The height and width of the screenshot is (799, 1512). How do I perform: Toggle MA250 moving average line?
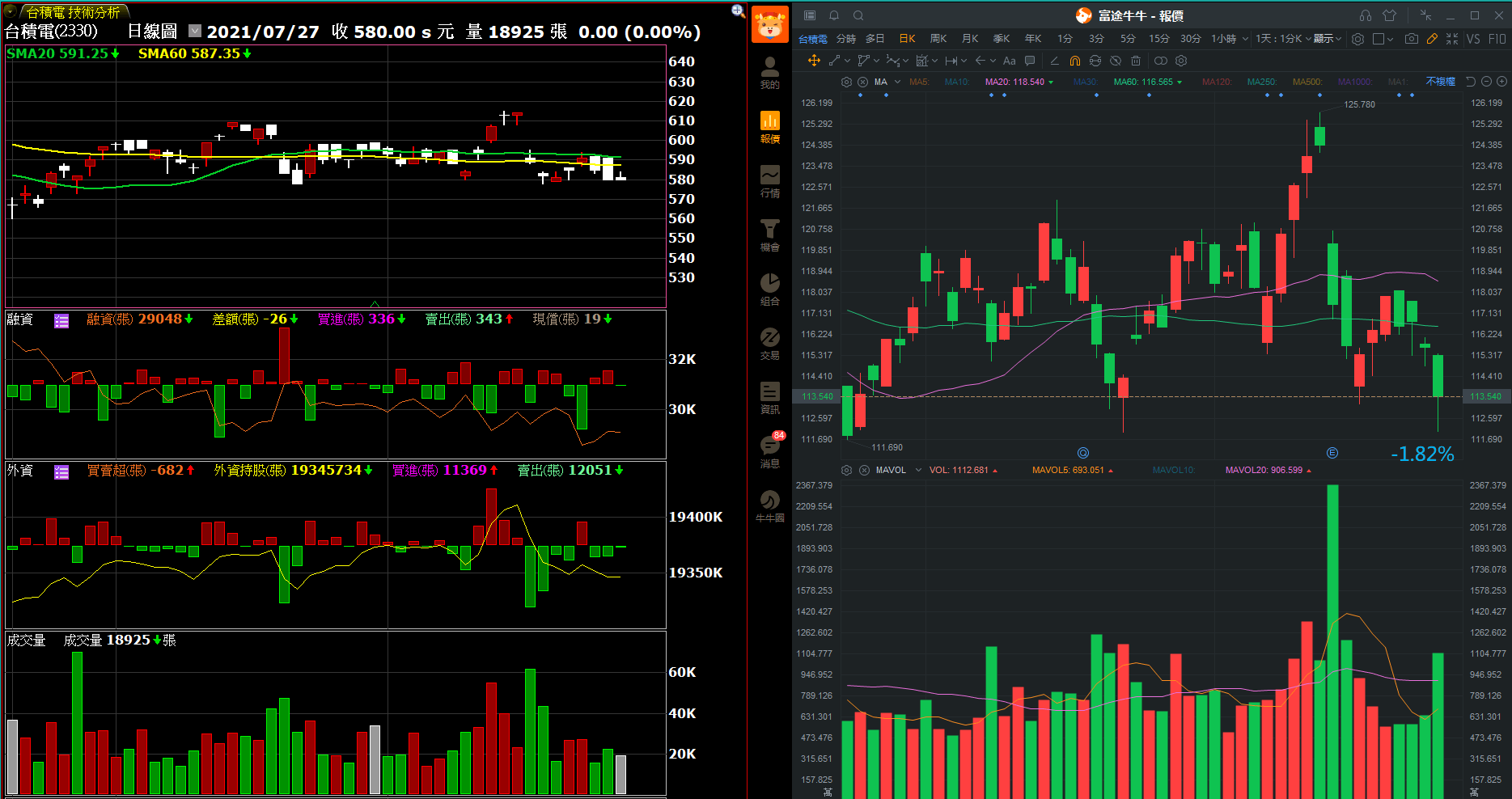click(1261, 82)
